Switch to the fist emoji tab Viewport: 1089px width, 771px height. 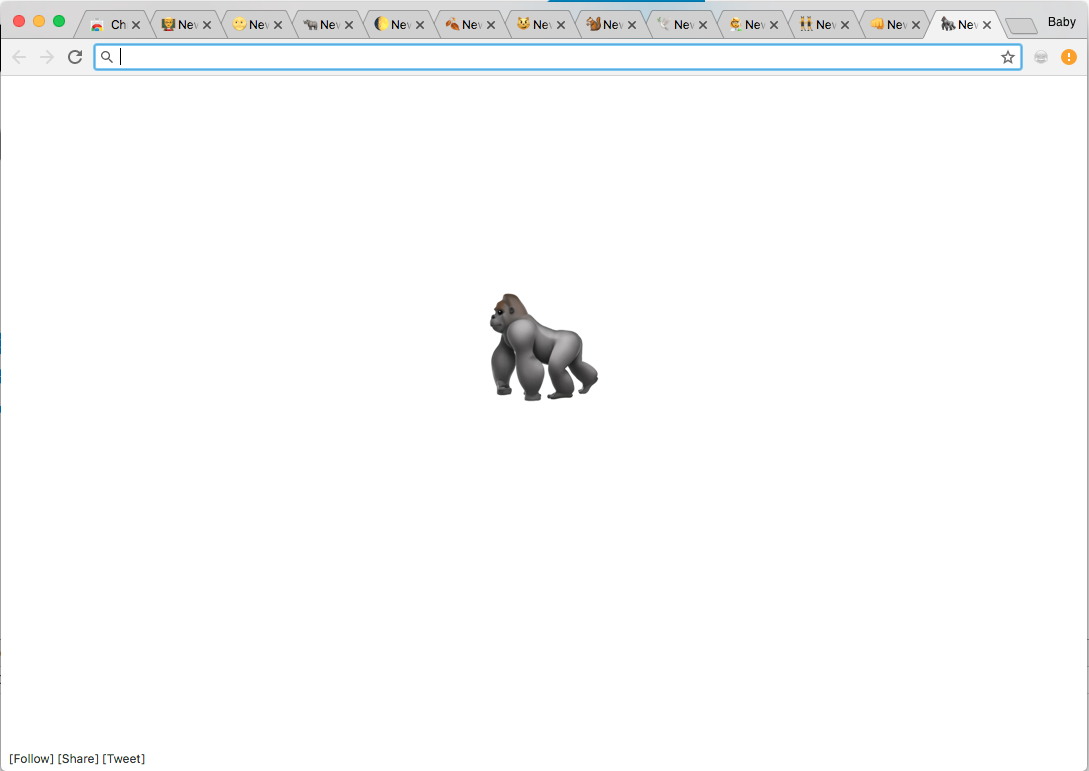(877, 23)
